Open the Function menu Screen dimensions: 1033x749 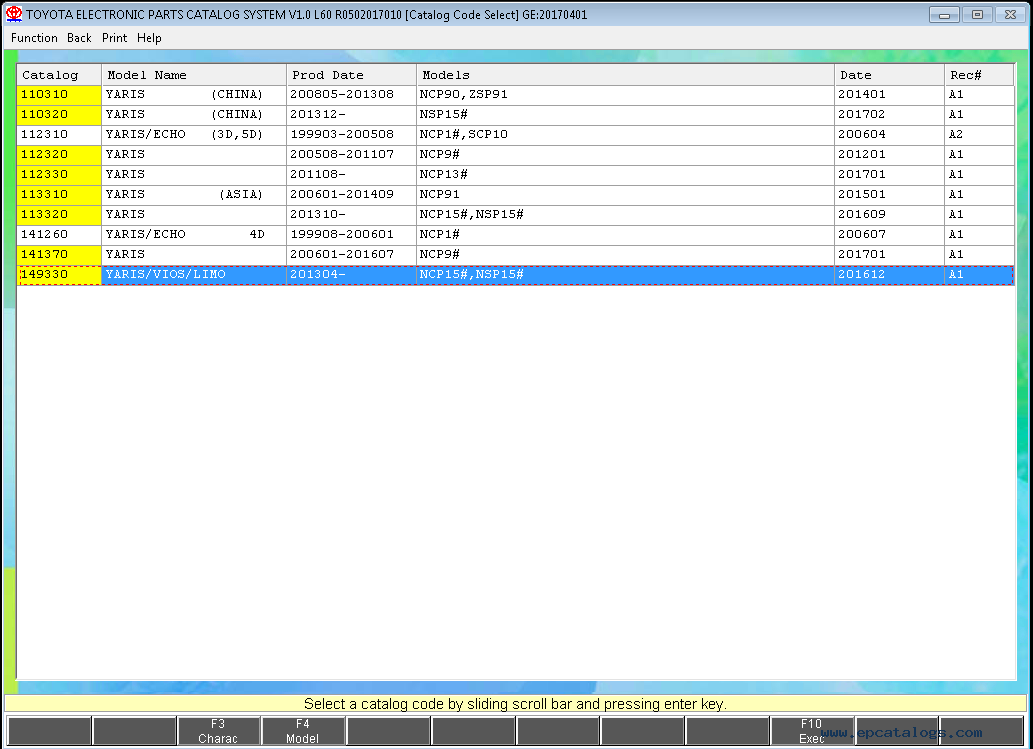tap(34, 38)
